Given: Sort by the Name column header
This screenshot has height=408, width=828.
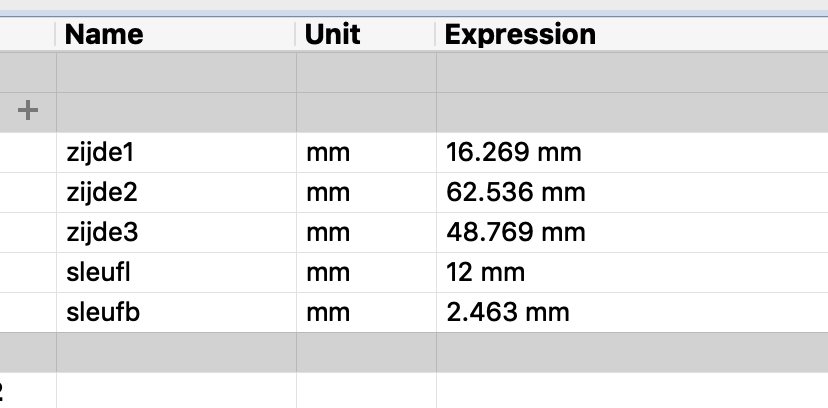Looking at the screenshot, I should [104, 35].
